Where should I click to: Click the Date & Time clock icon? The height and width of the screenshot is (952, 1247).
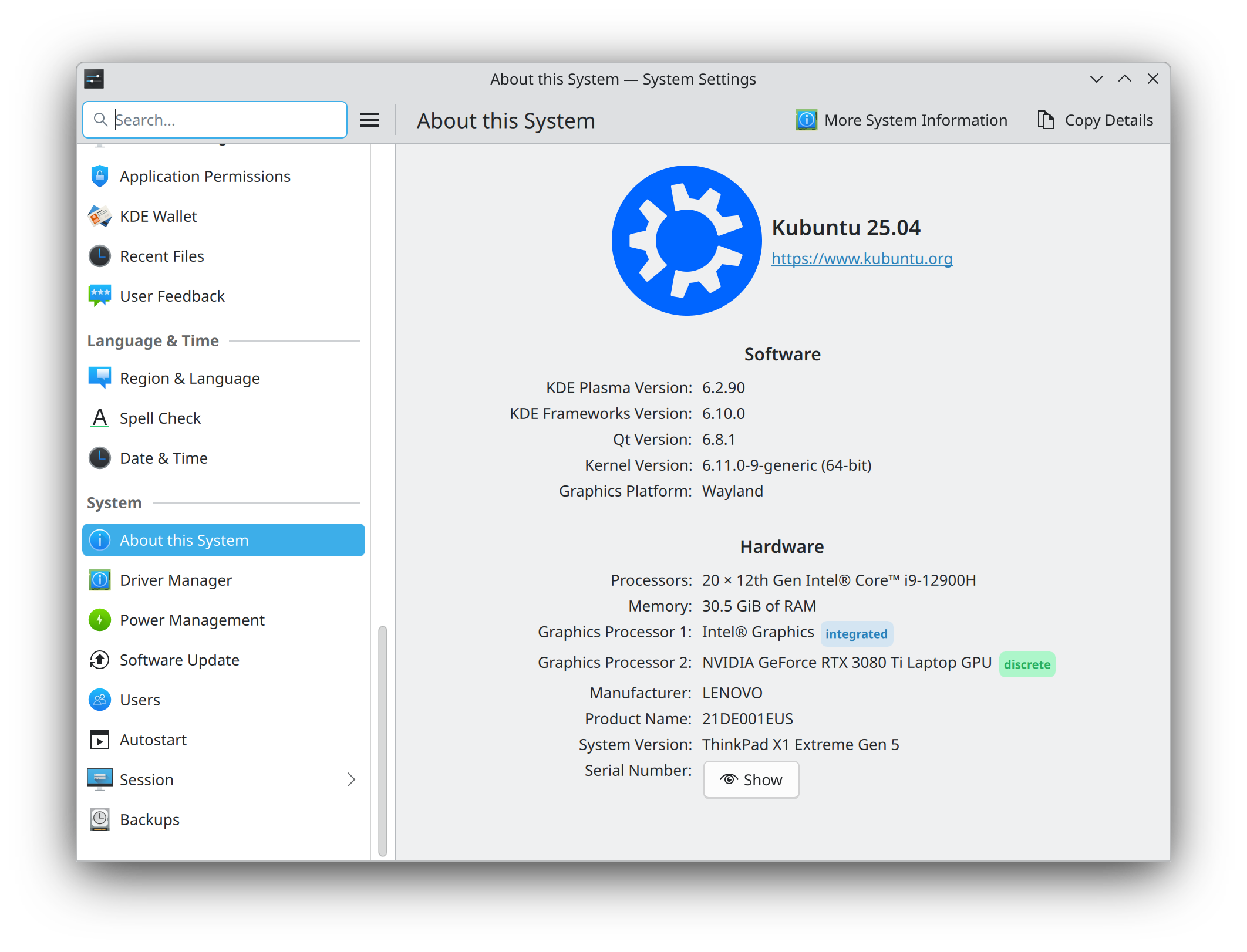(x=100, y=458)
